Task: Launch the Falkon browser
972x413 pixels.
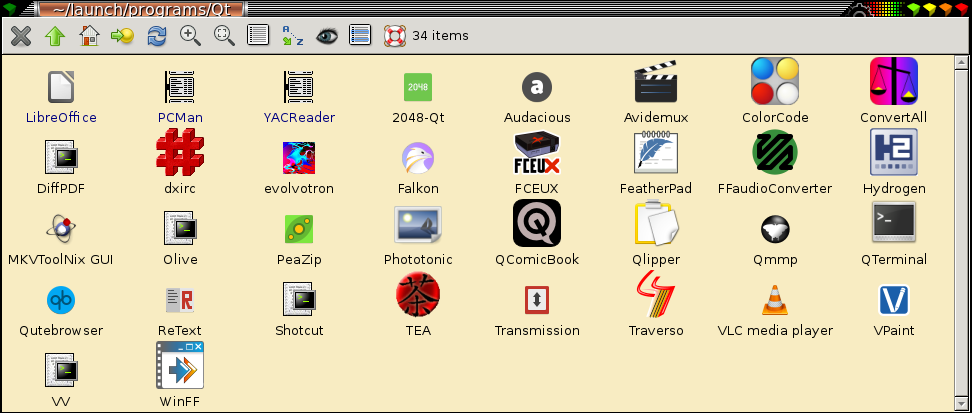Action: pyautogui.click(x=418, y=158)
